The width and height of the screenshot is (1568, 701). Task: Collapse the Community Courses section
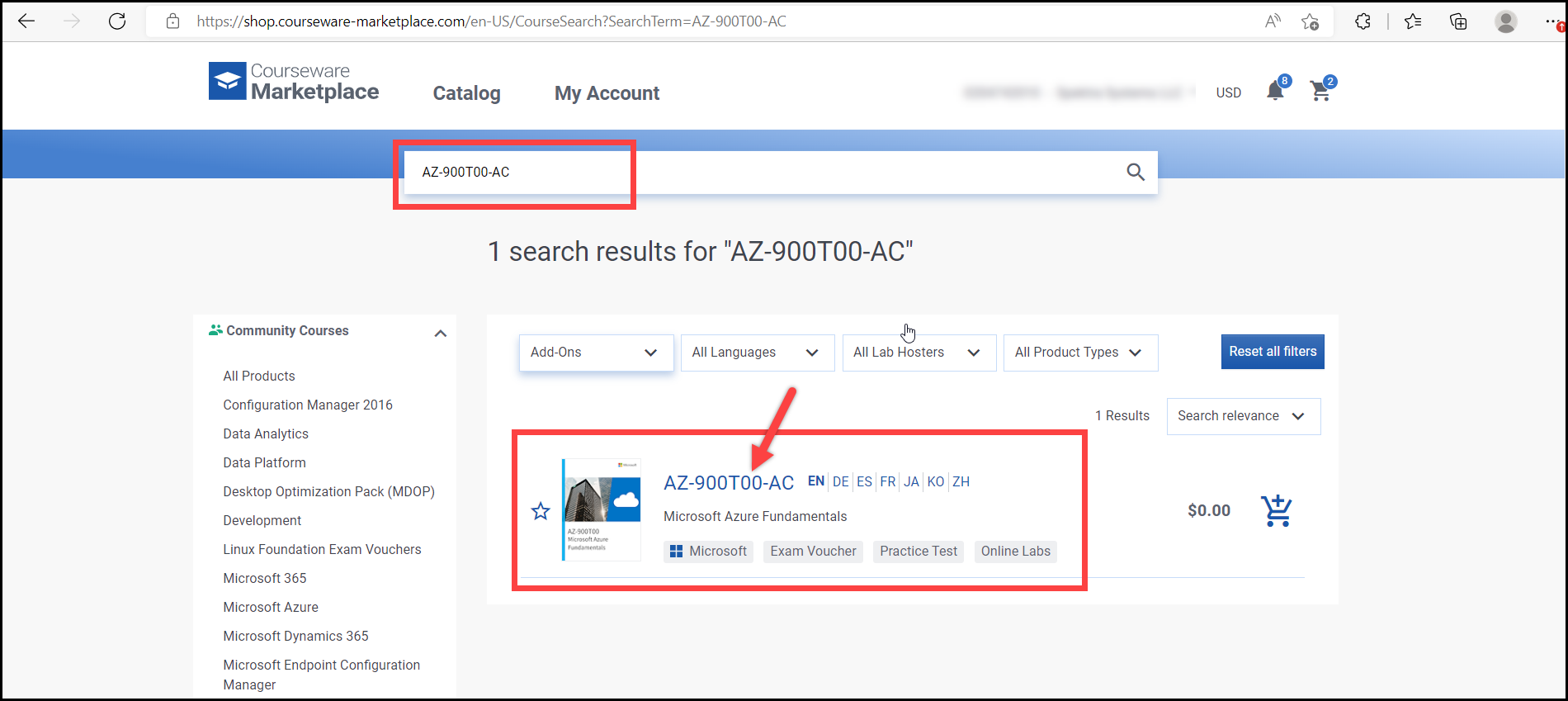441,333
